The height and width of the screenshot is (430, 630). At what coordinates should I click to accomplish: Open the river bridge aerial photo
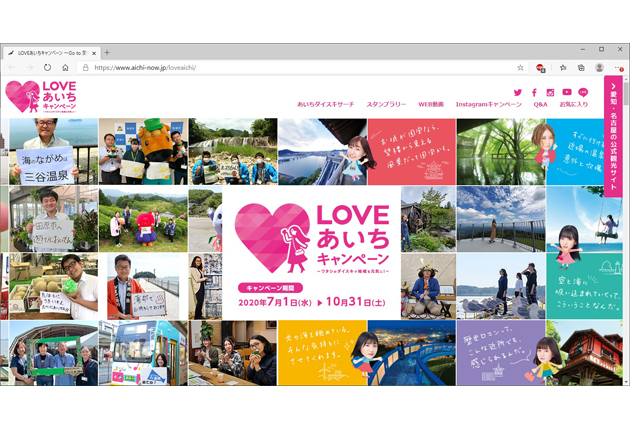click(x=323, y=152)
